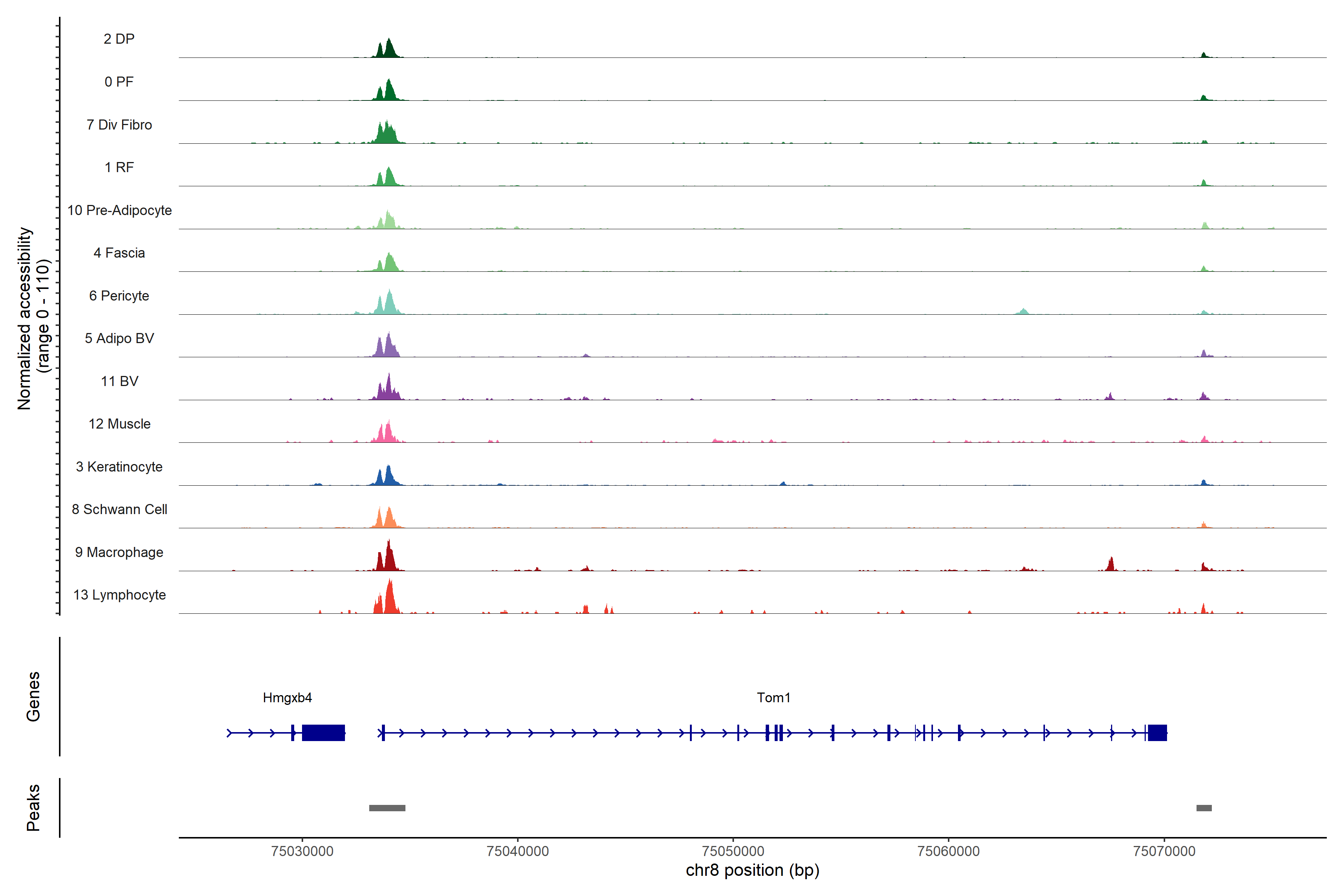
Task: Click the Genes panel label
Action: pyautogui.click(x=33, y=697)
